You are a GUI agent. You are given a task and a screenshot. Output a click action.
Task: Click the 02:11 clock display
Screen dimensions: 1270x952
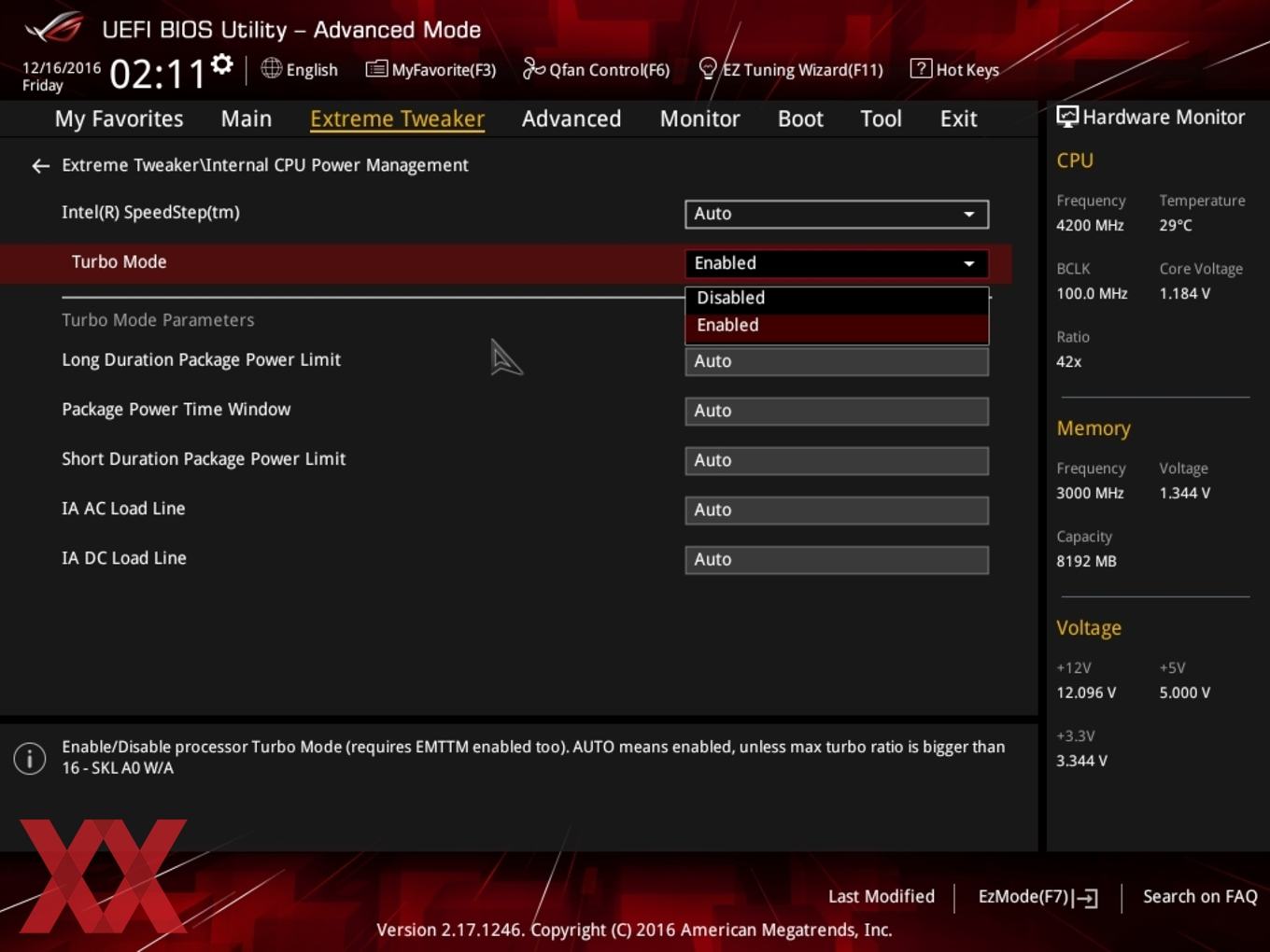pyautogui.click(x=157, y=75)
